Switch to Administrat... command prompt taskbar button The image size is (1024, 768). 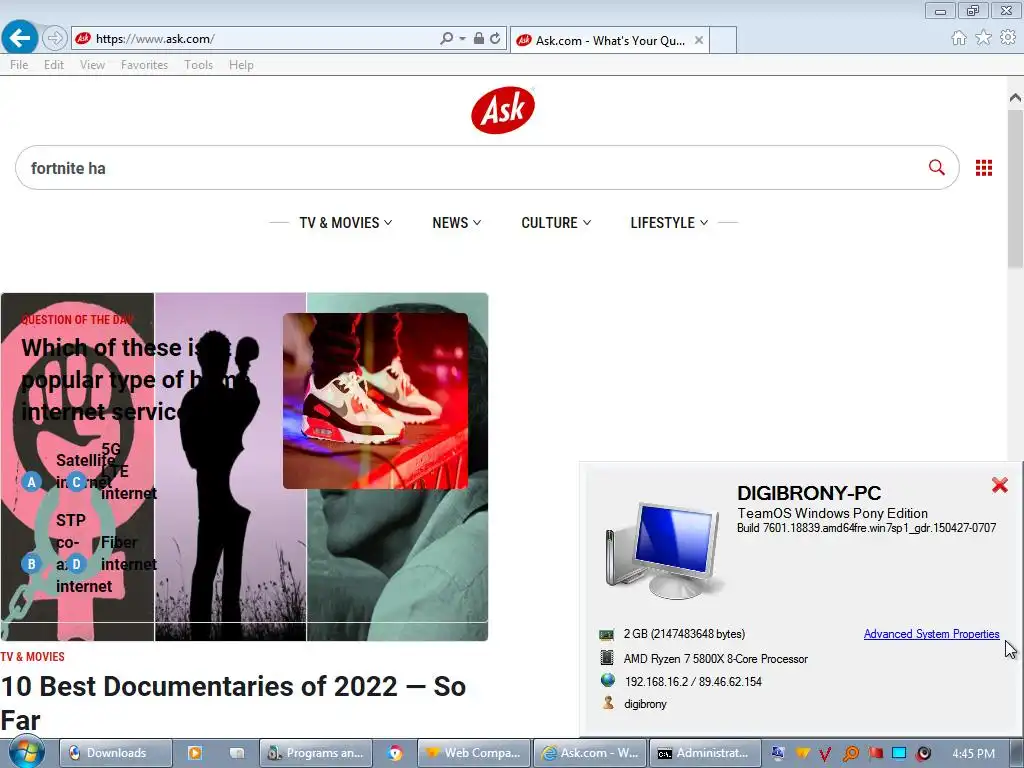pos(706,753)
